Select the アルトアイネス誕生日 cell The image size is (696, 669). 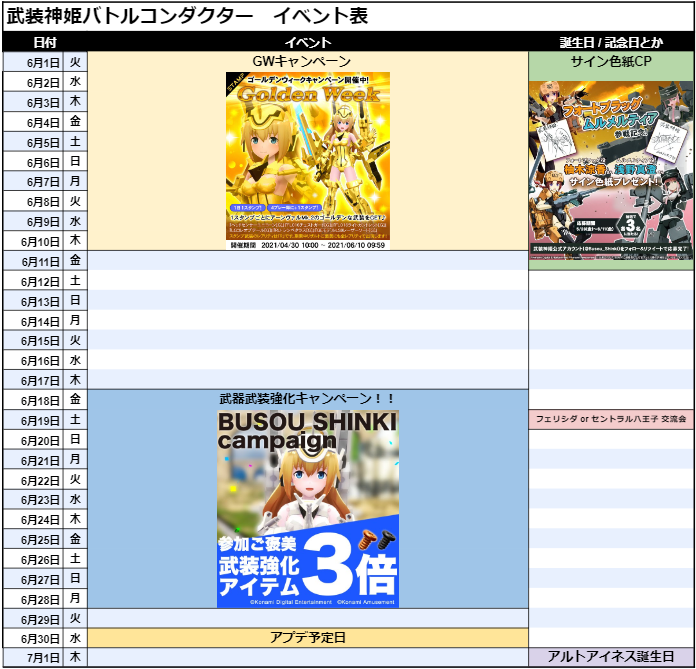[610, 657]
